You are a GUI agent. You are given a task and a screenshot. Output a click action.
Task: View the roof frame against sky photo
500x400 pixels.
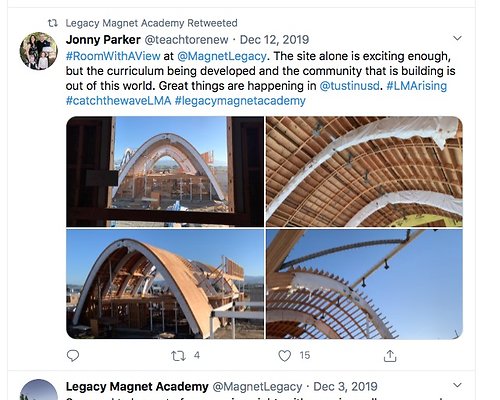pyautogui.click(x=364, y=284)
